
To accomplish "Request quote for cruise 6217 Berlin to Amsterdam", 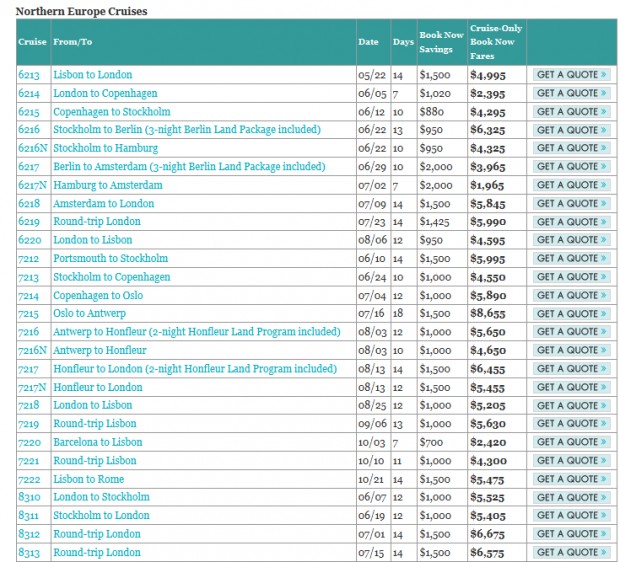I will pyautogui.click(x=571, y=167).
